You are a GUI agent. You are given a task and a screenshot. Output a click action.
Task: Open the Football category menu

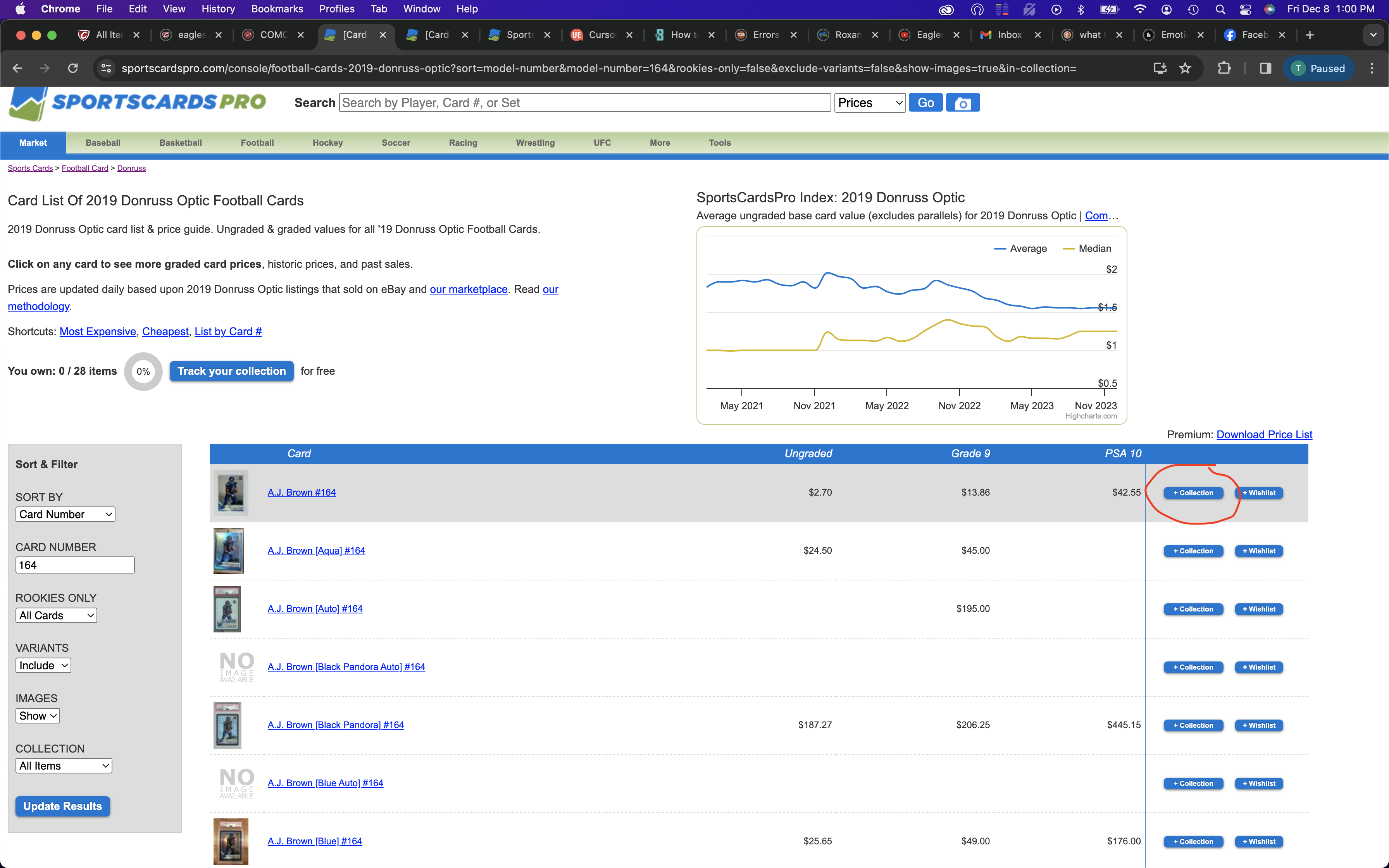point(257,142)
